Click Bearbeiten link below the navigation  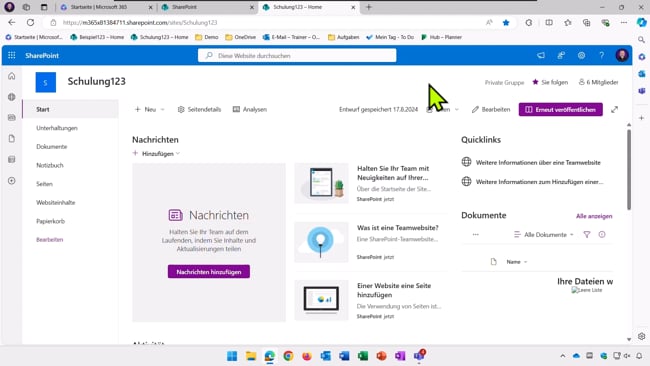tap(49, 240)
